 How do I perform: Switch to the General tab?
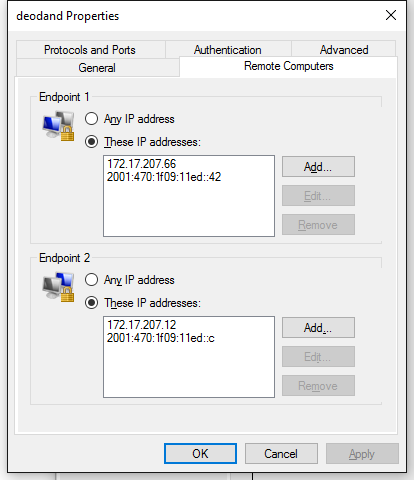(x=97, y=68)
